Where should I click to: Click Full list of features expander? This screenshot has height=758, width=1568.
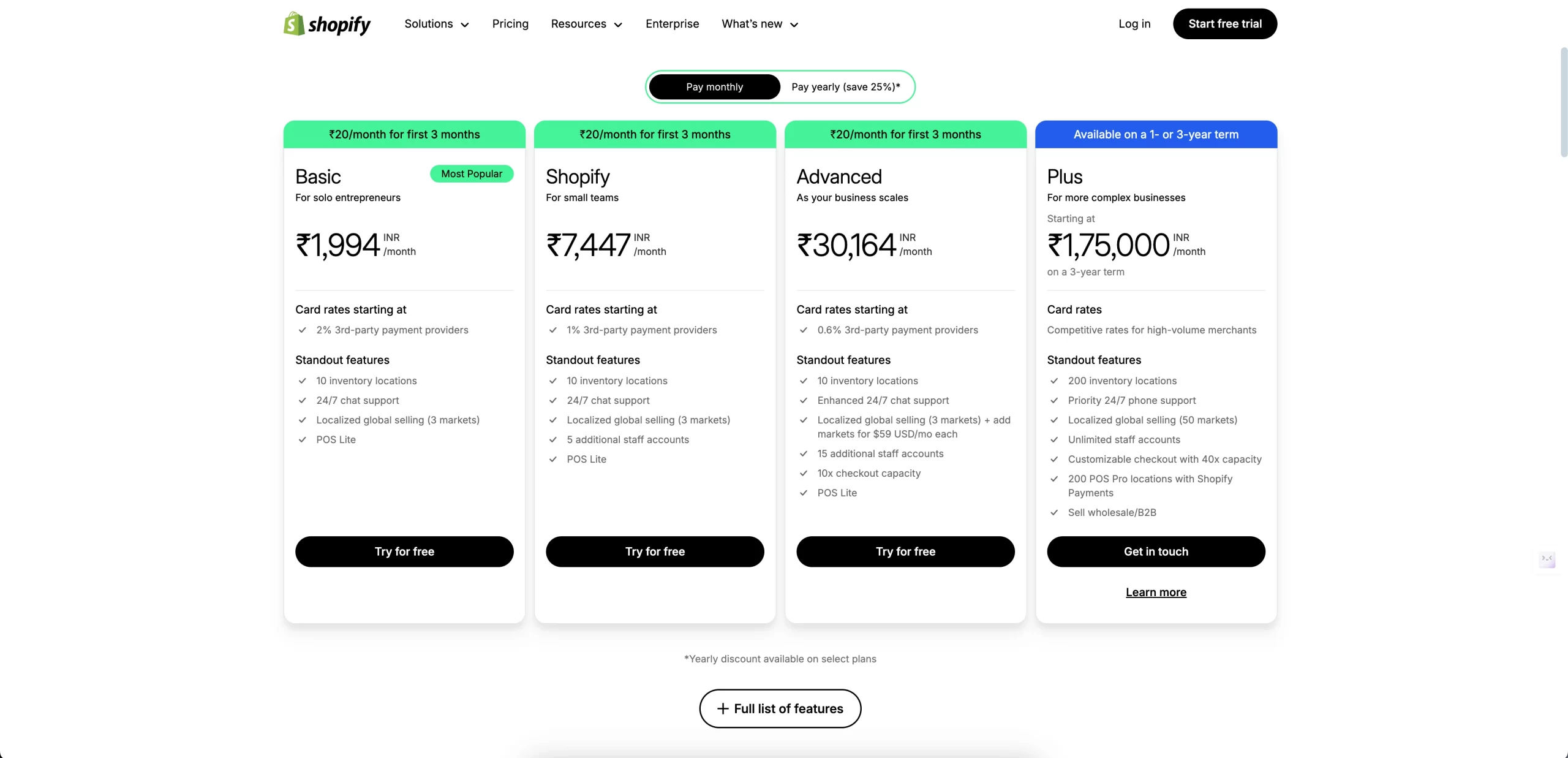point(780,708)
